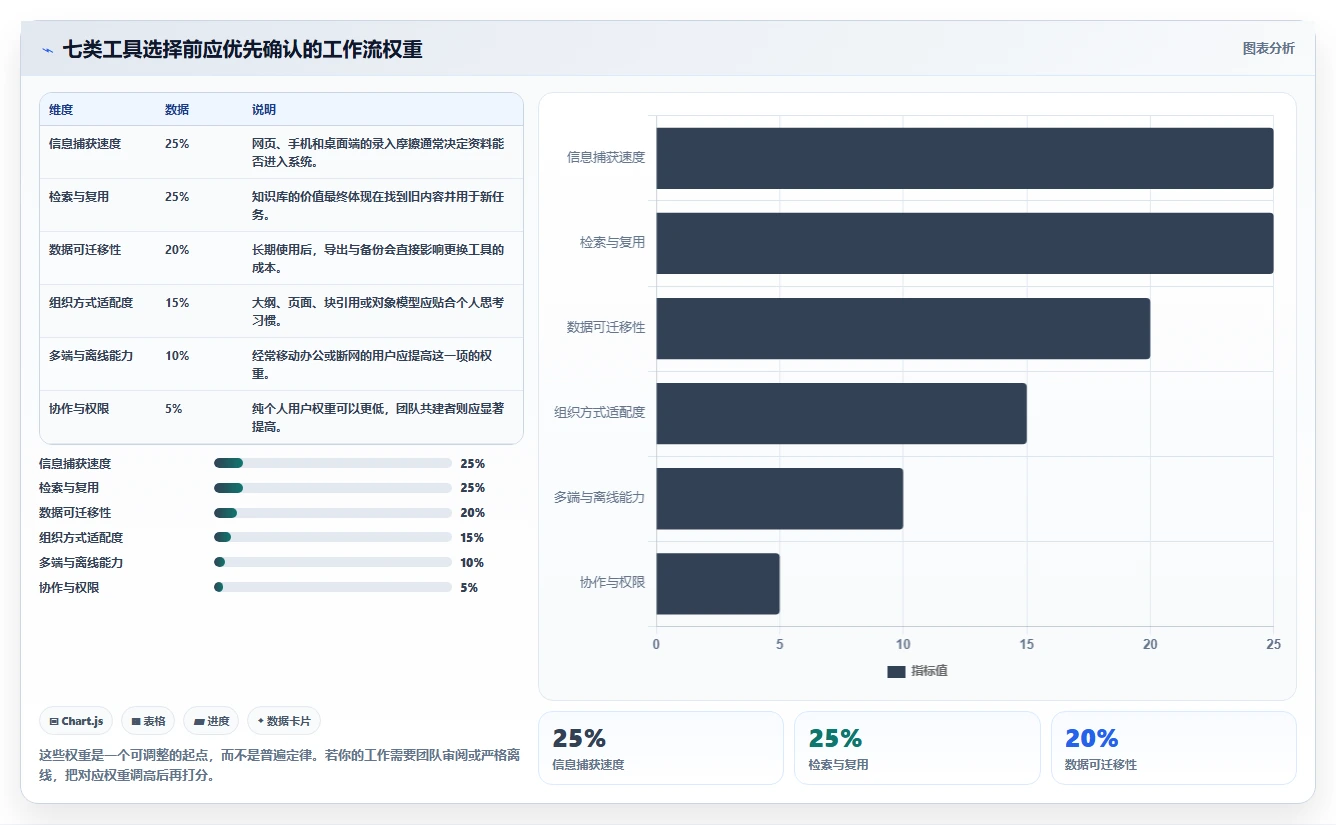Click description starting 纯个人用户权重
Image resolution: width=1336 pixels, height=825 pixels.
378,418
